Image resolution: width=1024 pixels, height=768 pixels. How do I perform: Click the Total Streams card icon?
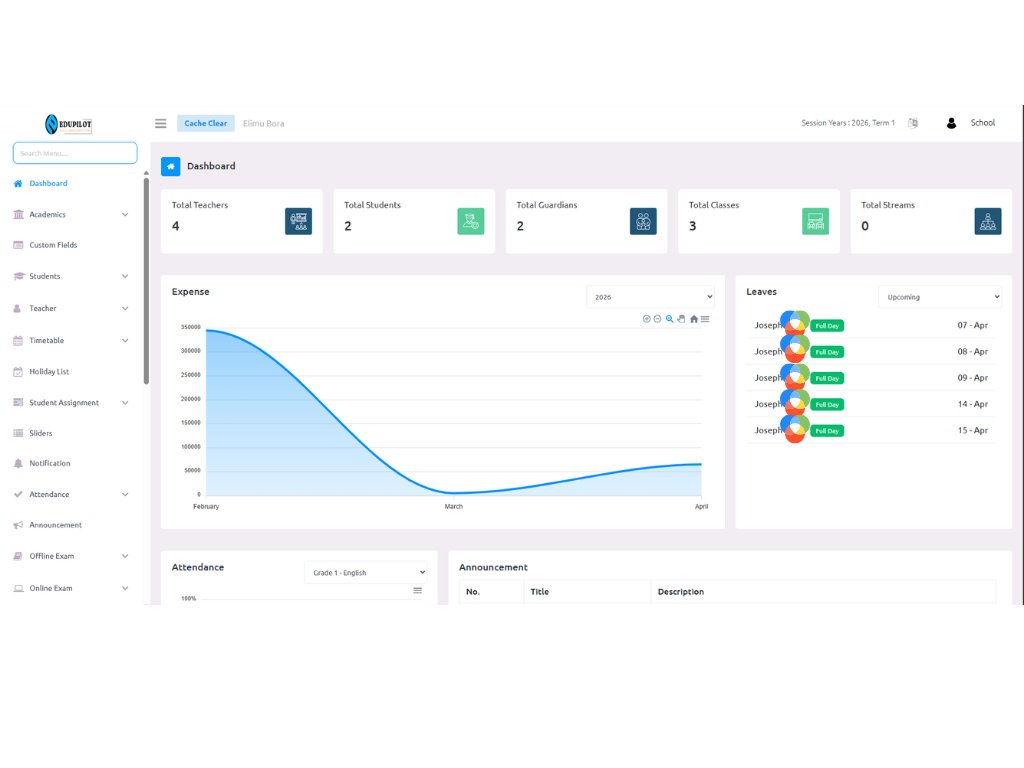tap(987, 221)
